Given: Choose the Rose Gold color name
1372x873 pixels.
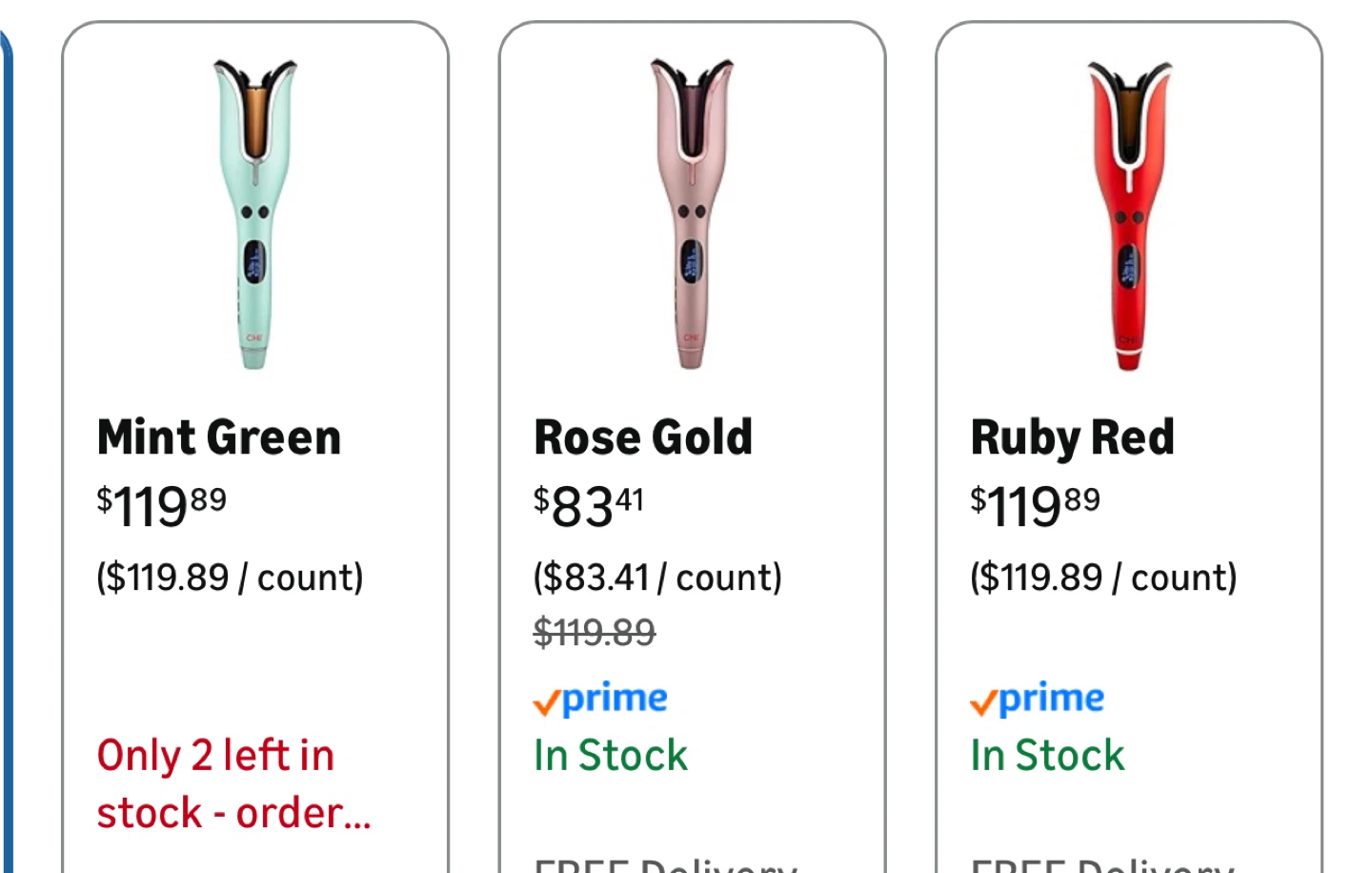Looking at the screenshot, I should coord(643,437).
